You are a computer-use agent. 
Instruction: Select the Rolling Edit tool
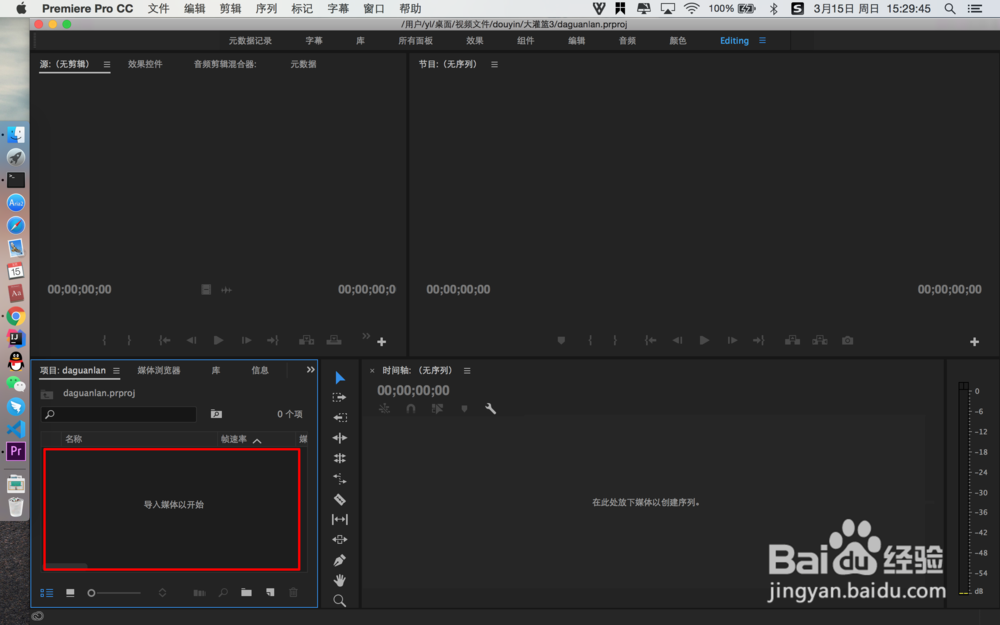(x=340, y=459)
